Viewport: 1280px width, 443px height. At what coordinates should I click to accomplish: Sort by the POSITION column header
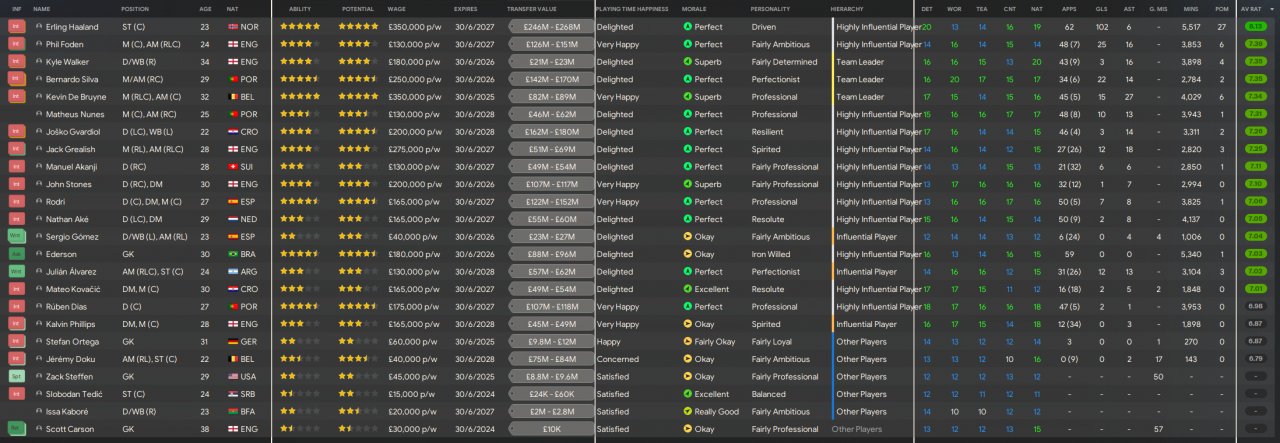[x=135, y=8]
